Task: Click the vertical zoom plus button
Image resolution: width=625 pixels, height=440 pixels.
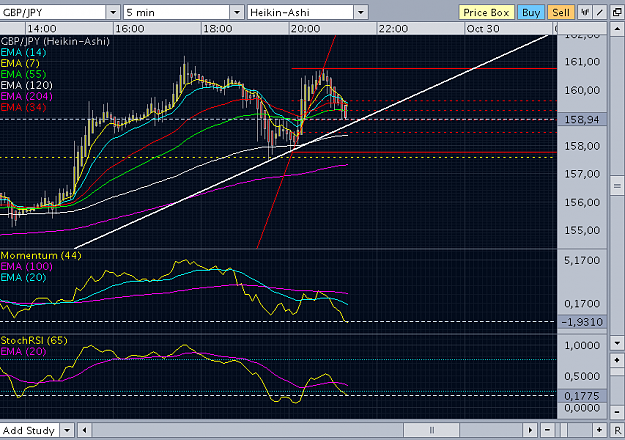Action: tap(617, 360)
